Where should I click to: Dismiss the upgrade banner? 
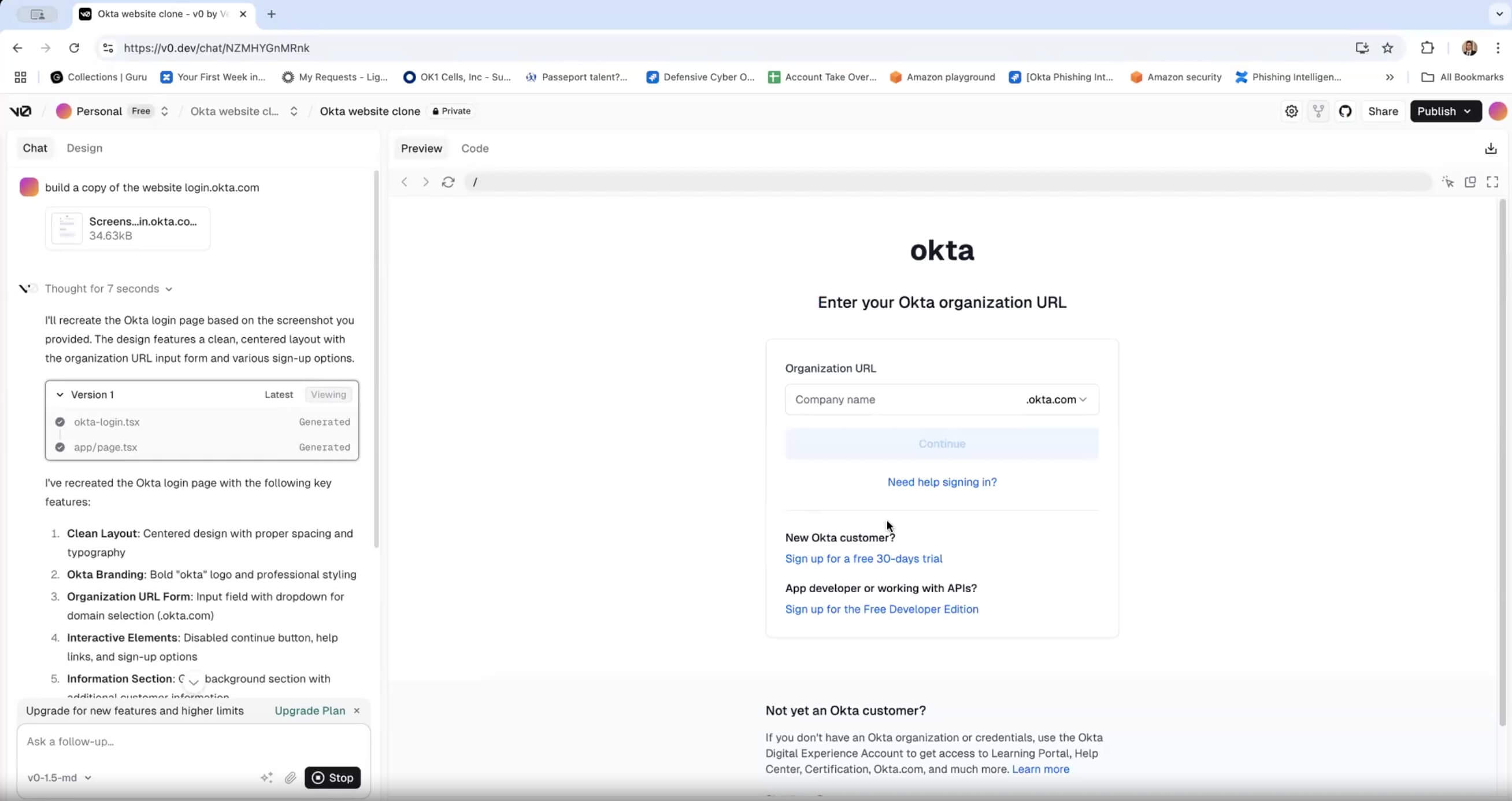coord(356,711)
